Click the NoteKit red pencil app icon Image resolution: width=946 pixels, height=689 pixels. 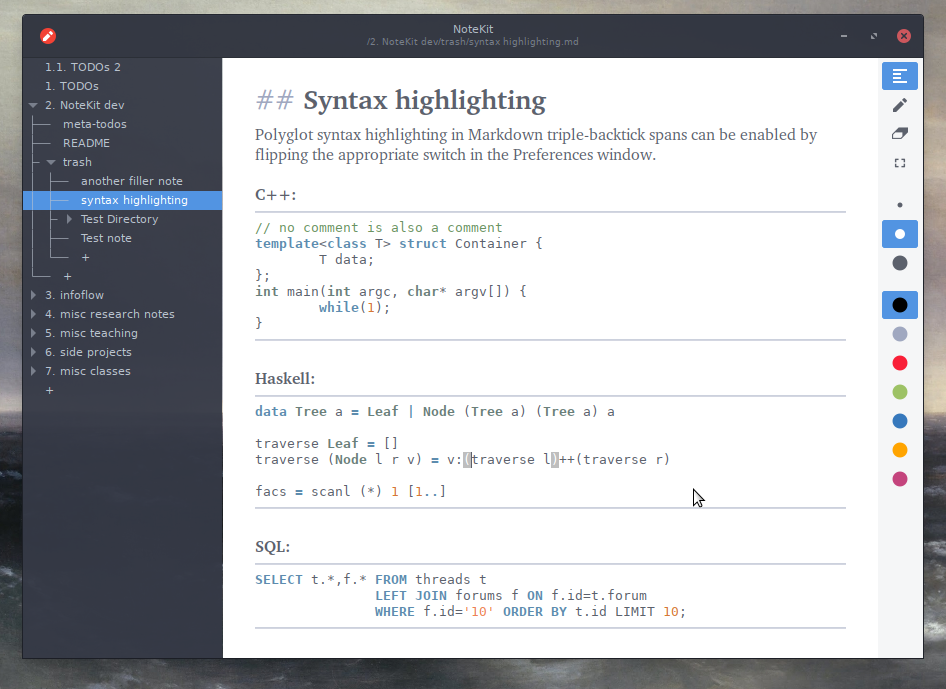pyautogui.click(x=48, y=36)
